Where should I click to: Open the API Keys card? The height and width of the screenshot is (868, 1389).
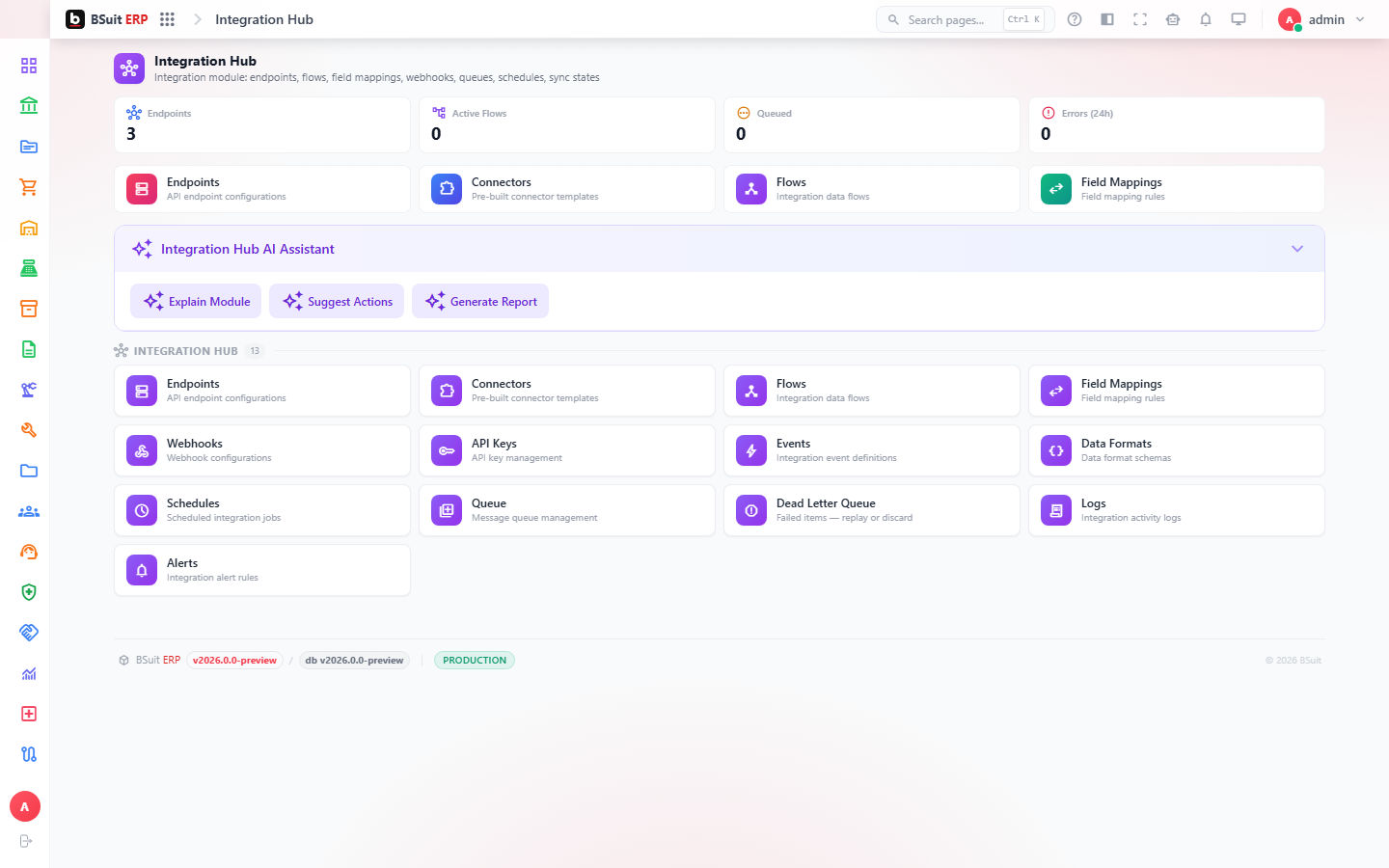click(567, 450)
